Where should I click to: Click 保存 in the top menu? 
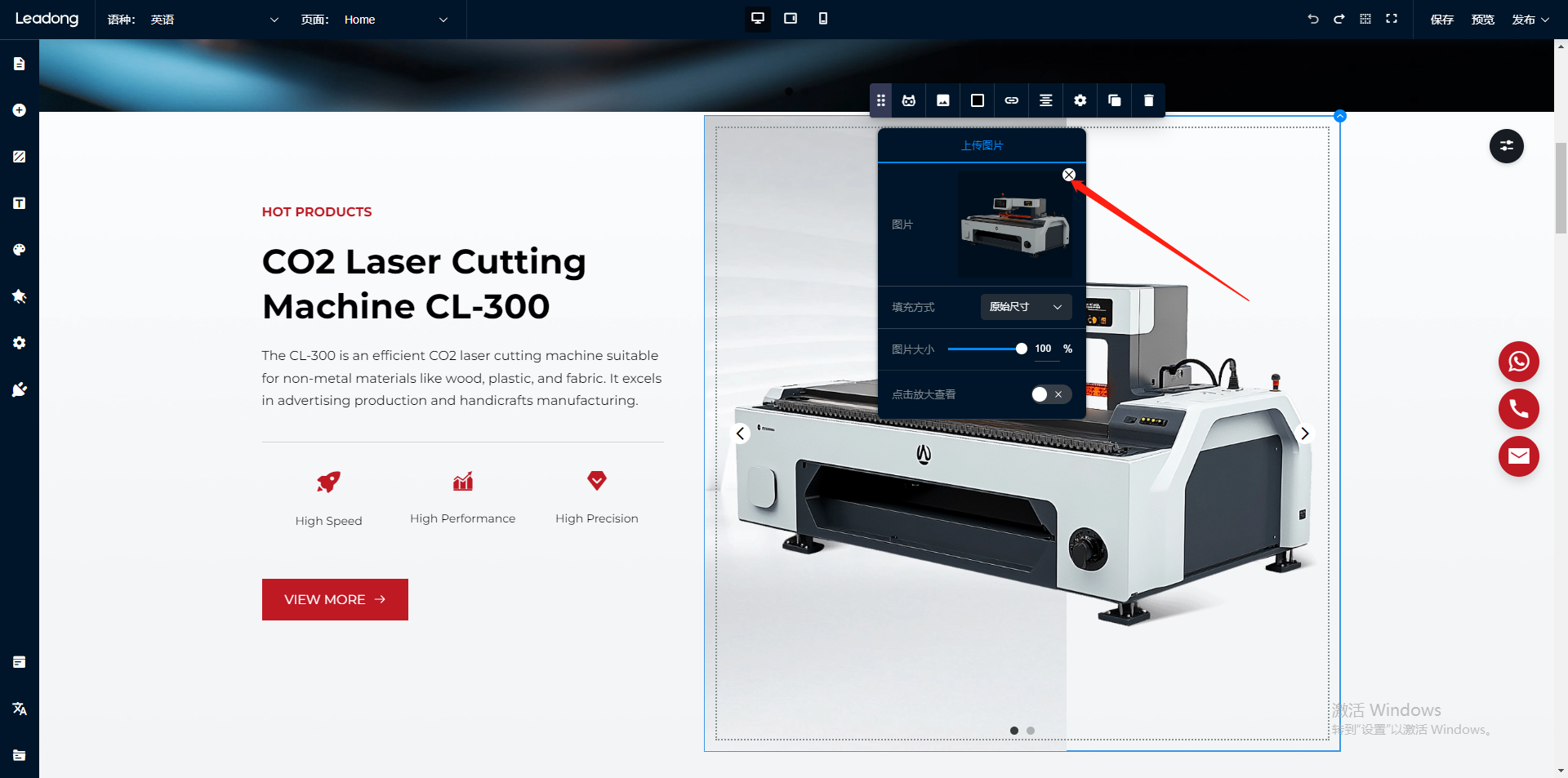tap(1441, 20)
